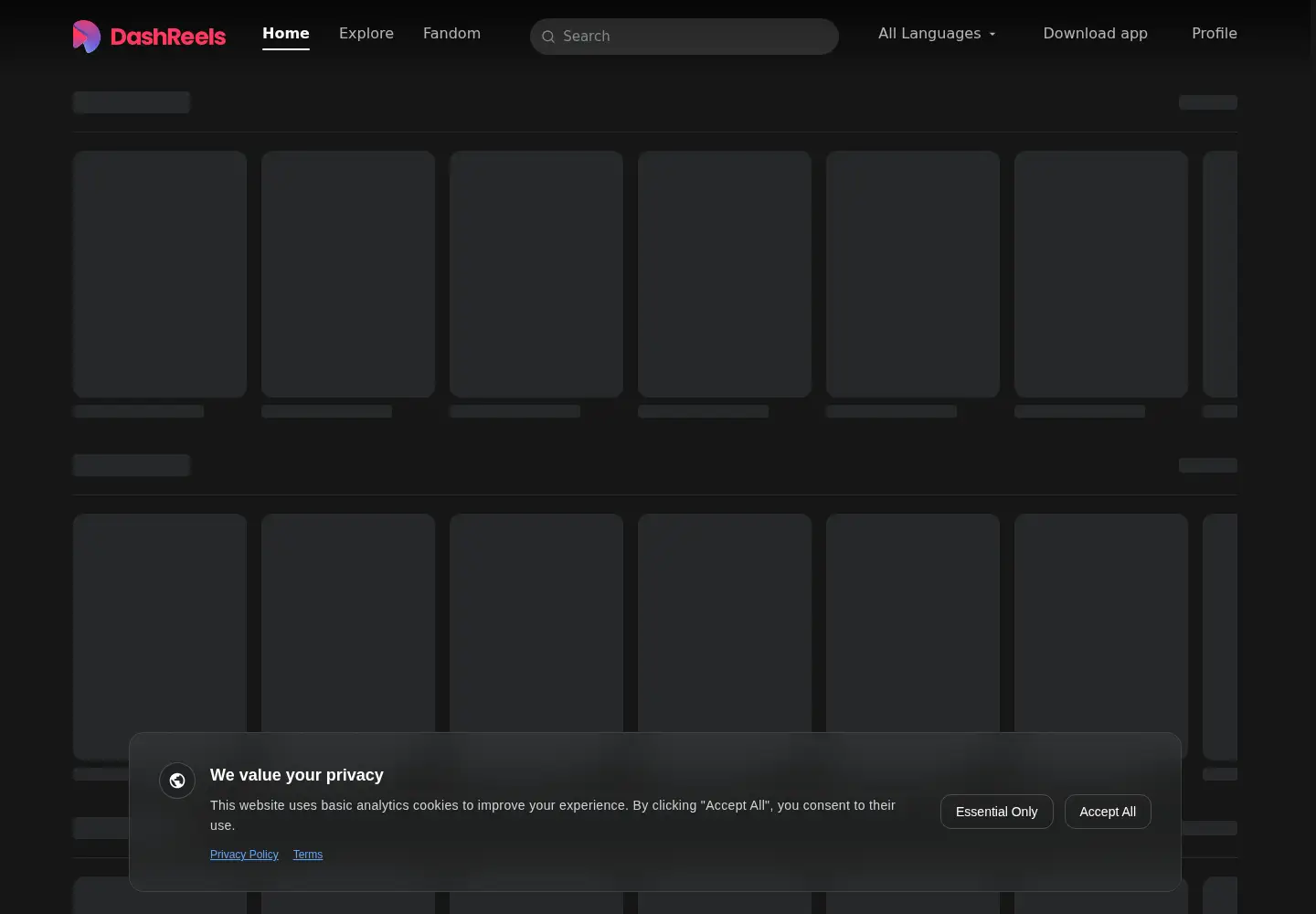Image resolution: width=1316 pixels, height=914 pixels.
Task: Open the Explore tab
Action: [x=366, y=34]
